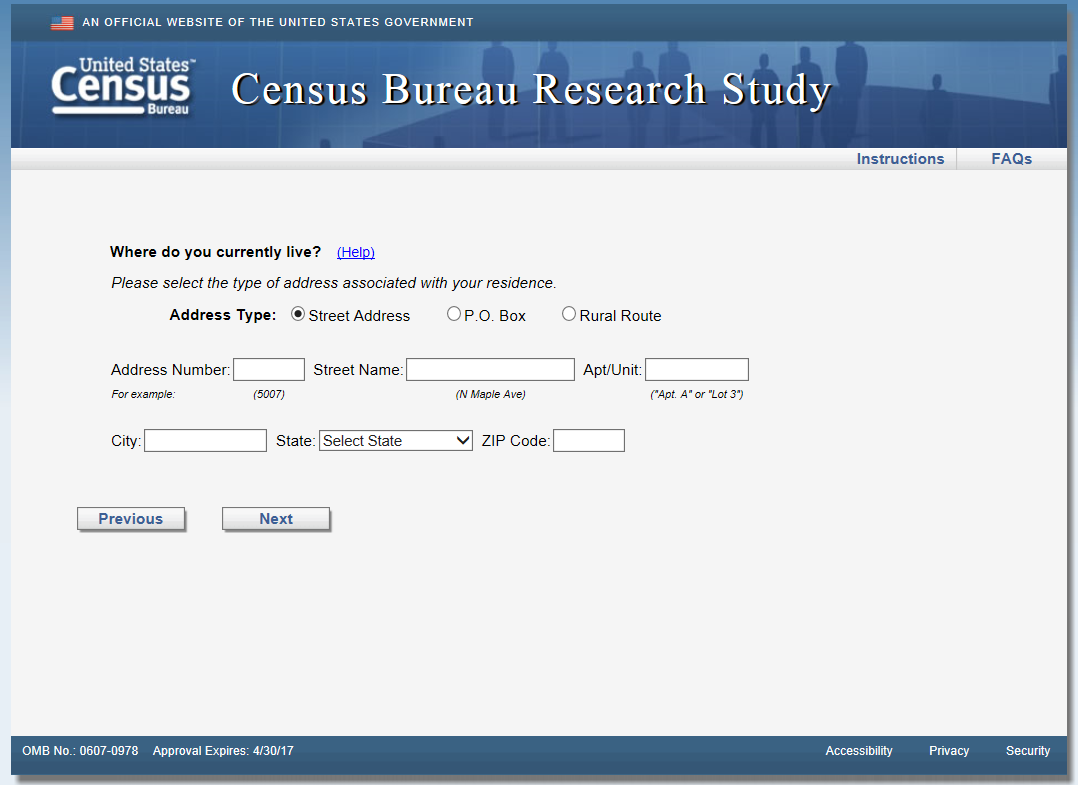Open the FAQs menu item
The width and height of the screenshot is (1078, 785).
coord(1011,159)
